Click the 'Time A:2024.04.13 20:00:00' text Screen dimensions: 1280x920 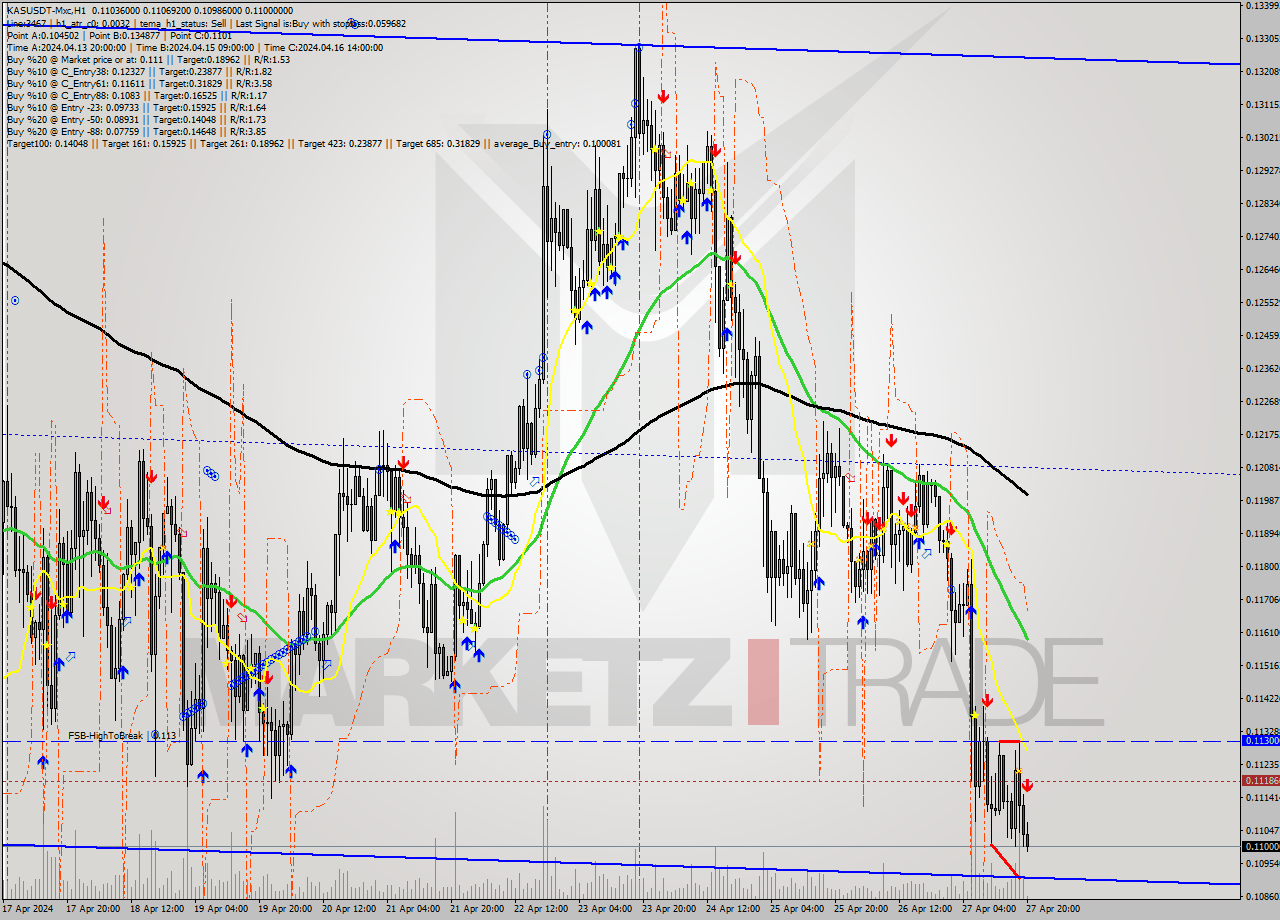pyautogui.click(x=66, y=47)
